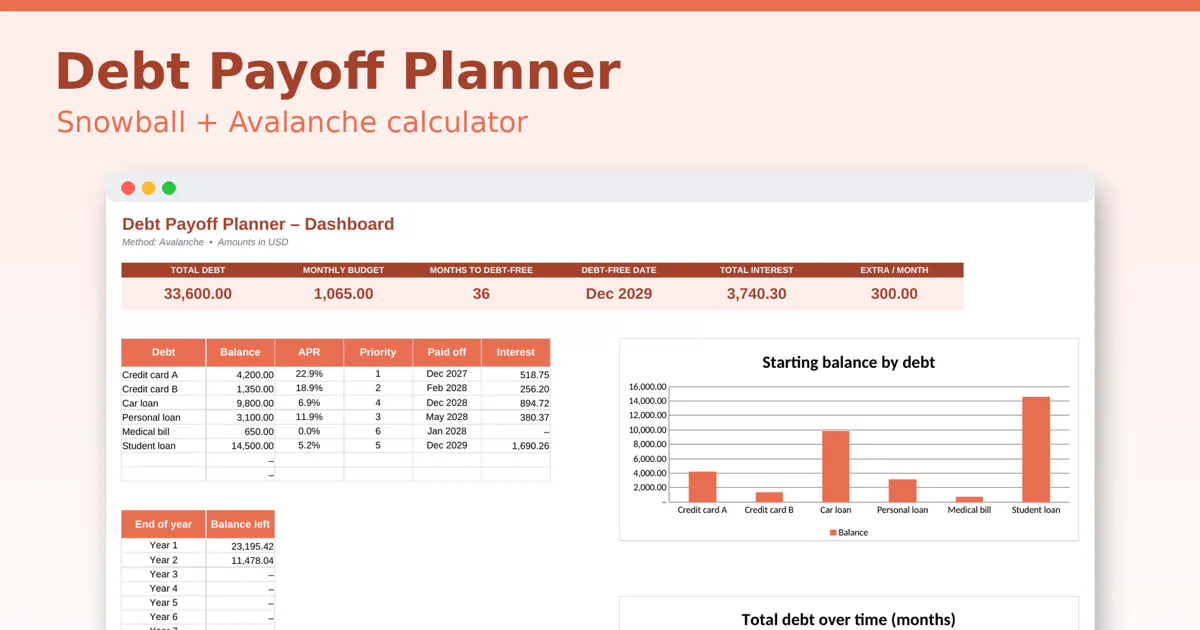Click the Year 3 row label
Image resolution: width=1200 pixels, height=630 pixels.
pos(164,574)
